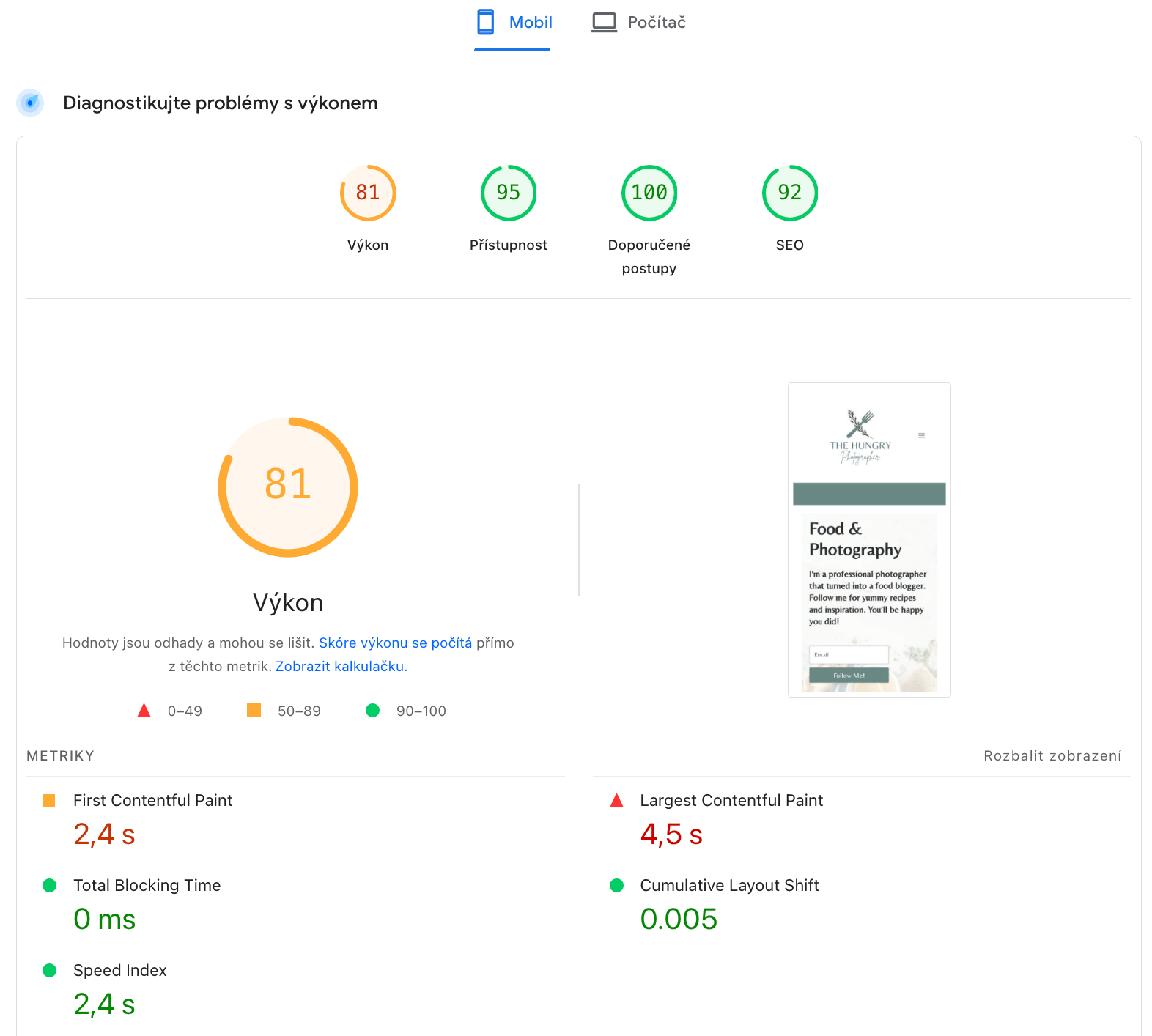Expand metrics with Rozbalit zobrazení
Image resolution: width=1152 pixels, height=1036 pixels.
(x=1052, y=755)
